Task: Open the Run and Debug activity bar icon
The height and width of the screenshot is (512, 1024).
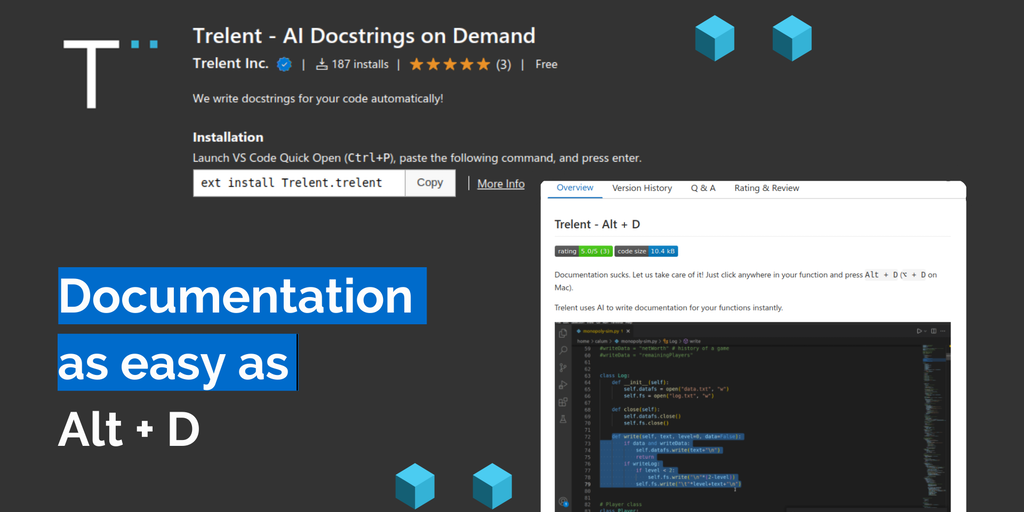Action: 564,384
